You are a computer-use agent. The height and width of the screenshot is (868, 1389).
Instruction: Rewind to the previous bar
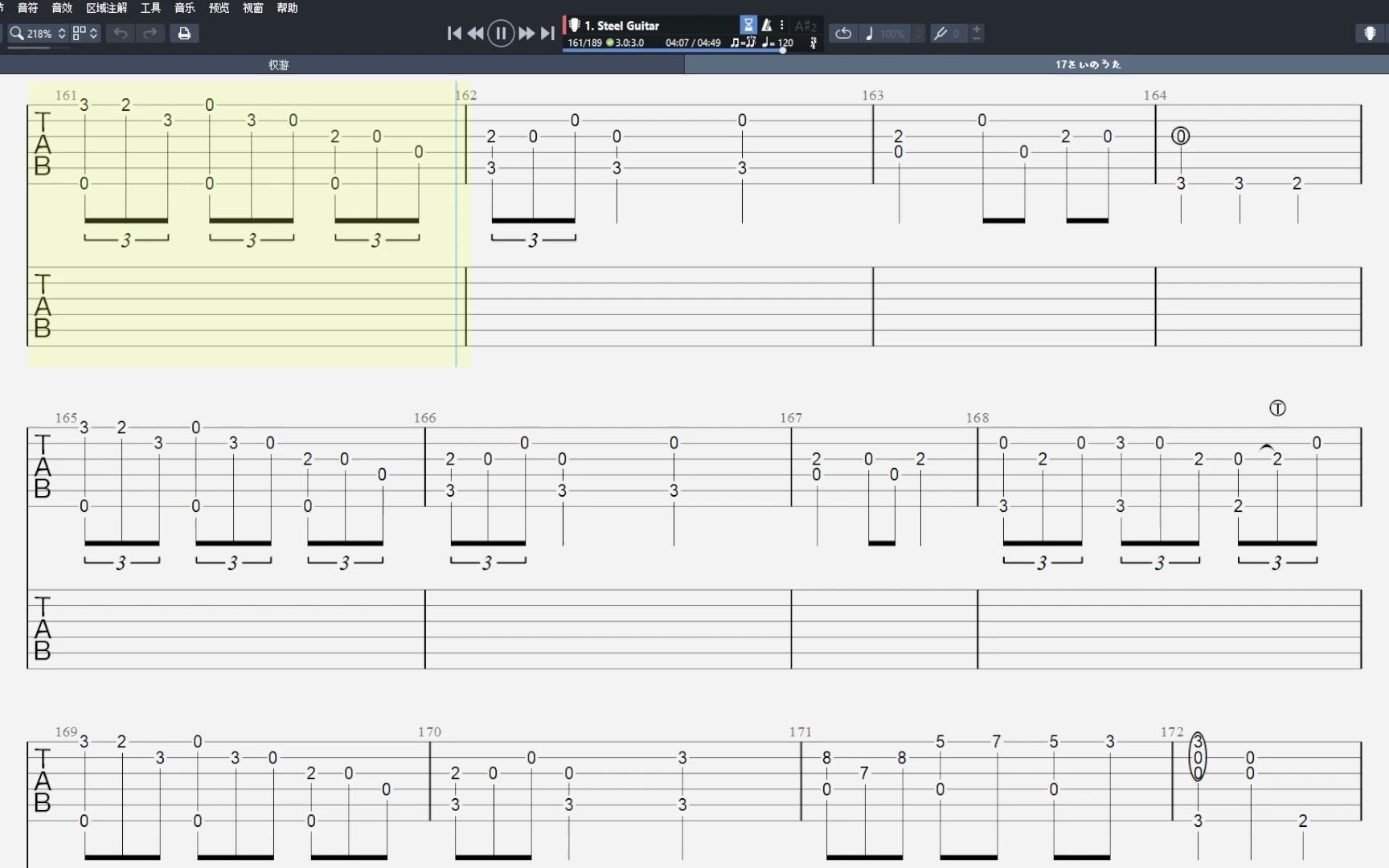[x=476, y=33]
